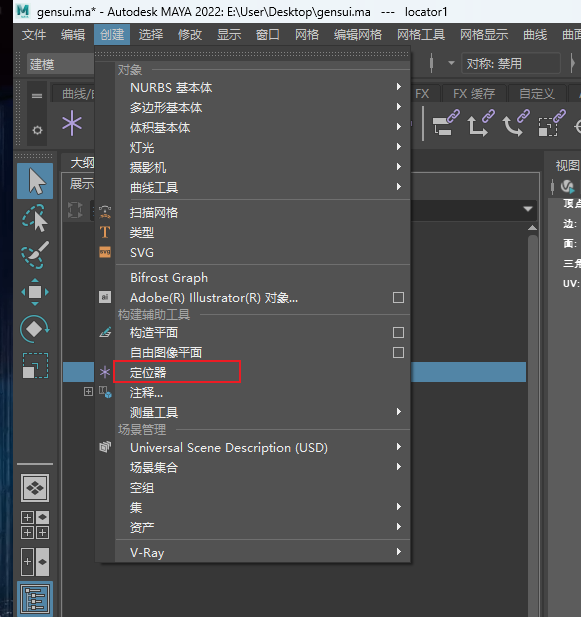
Task: Open options box for 构造平面
Action: coord(398,333)
